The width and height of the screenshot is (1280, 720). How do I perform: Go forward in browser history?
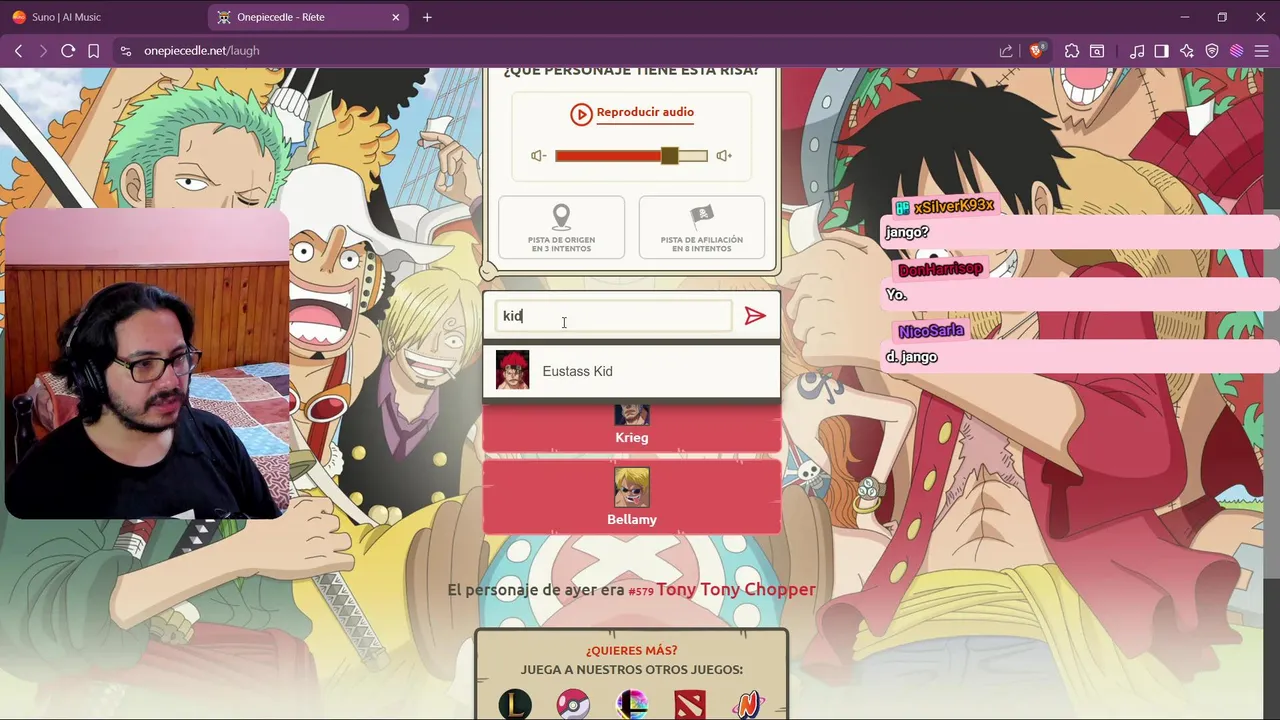coord(43,51)
